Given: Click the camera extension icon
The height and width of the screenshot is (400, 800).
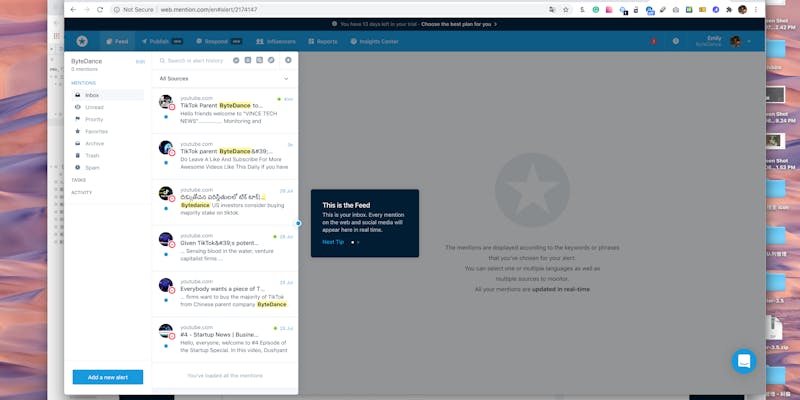Looking at the screenshot, I should click(676, 10).
